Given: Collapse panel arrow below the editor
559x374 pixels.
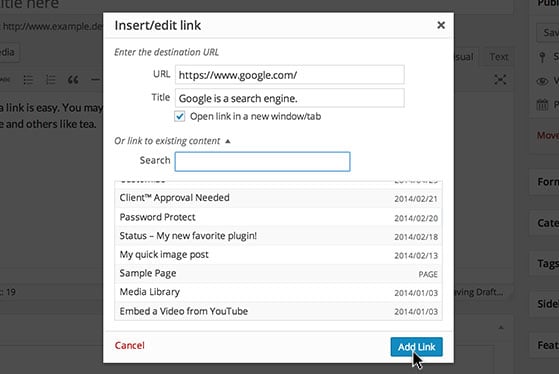Looking at the screenshot, I should [x=501, y=327].
